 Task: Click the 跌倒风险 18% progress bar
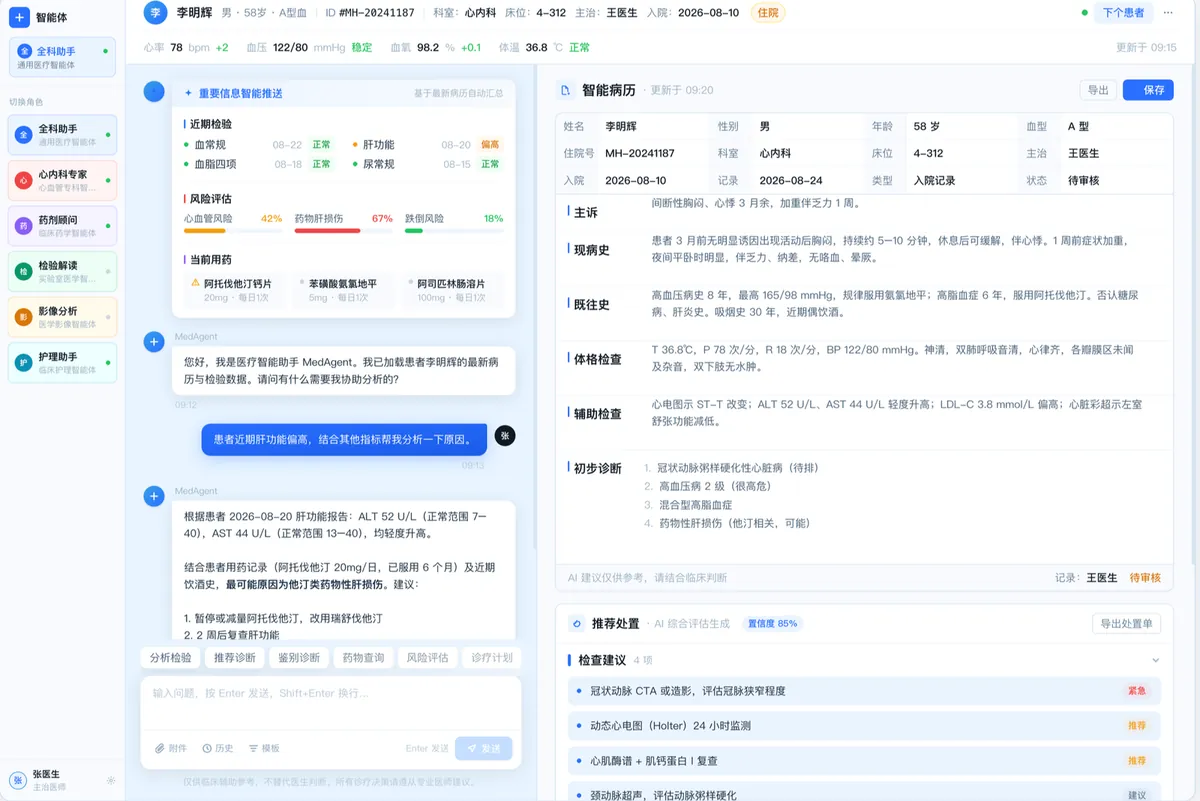point(454,231)
